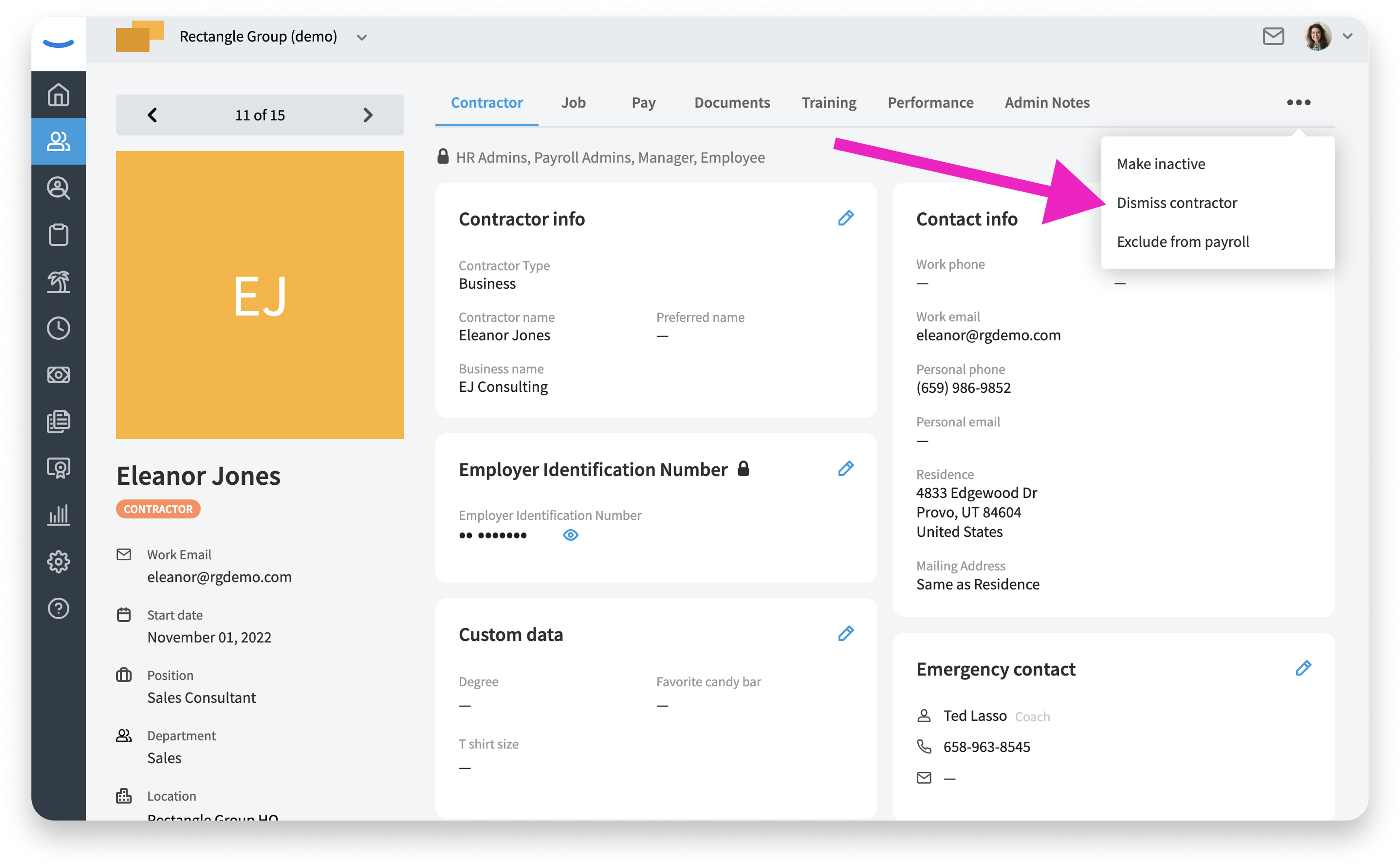Click the user profile avatar photo
This screenshot has width=1400, height=867.
[x=1317, y=36]
